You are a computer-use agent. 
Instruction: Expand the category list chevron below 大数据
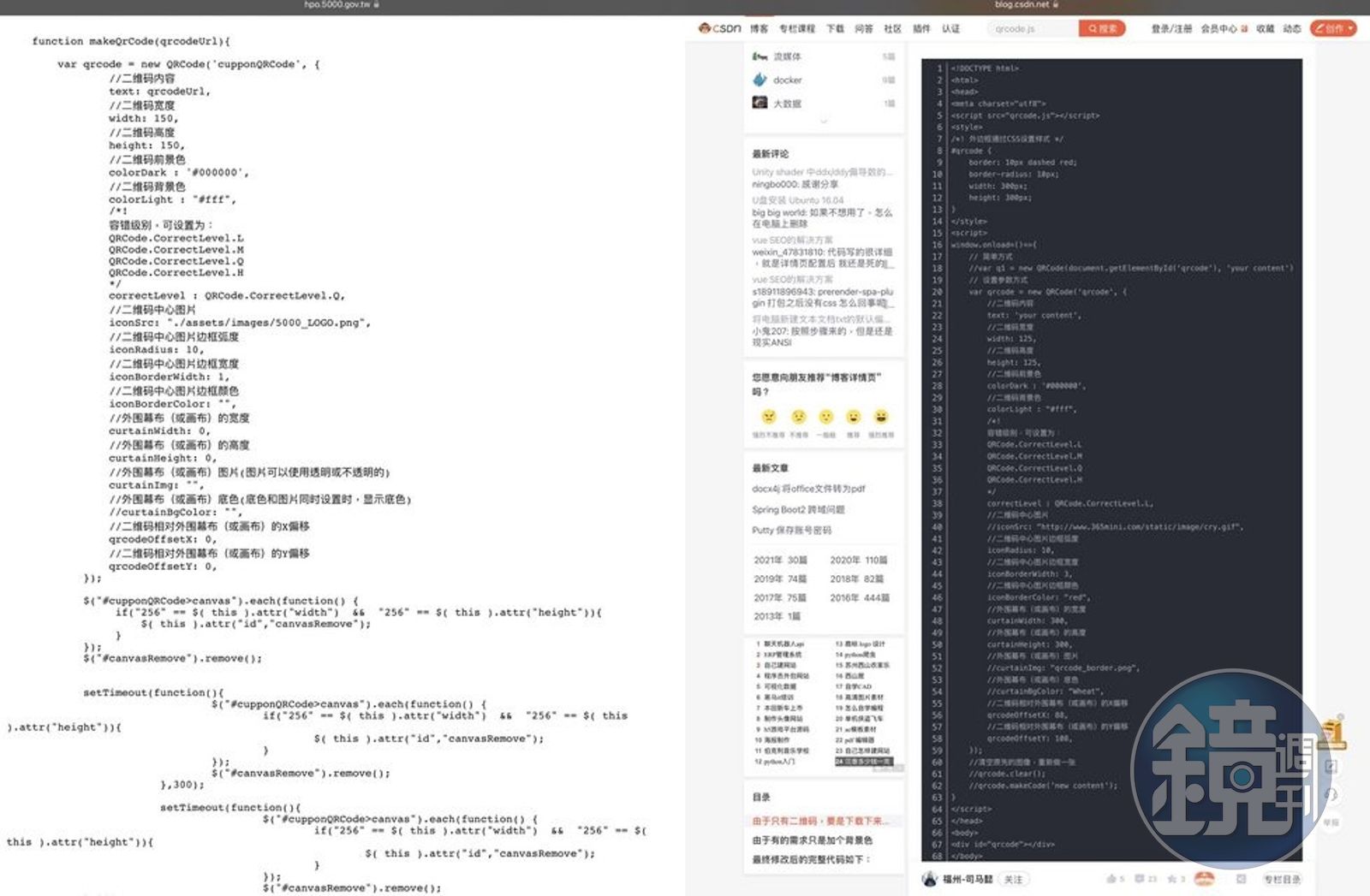coord(824,122)
